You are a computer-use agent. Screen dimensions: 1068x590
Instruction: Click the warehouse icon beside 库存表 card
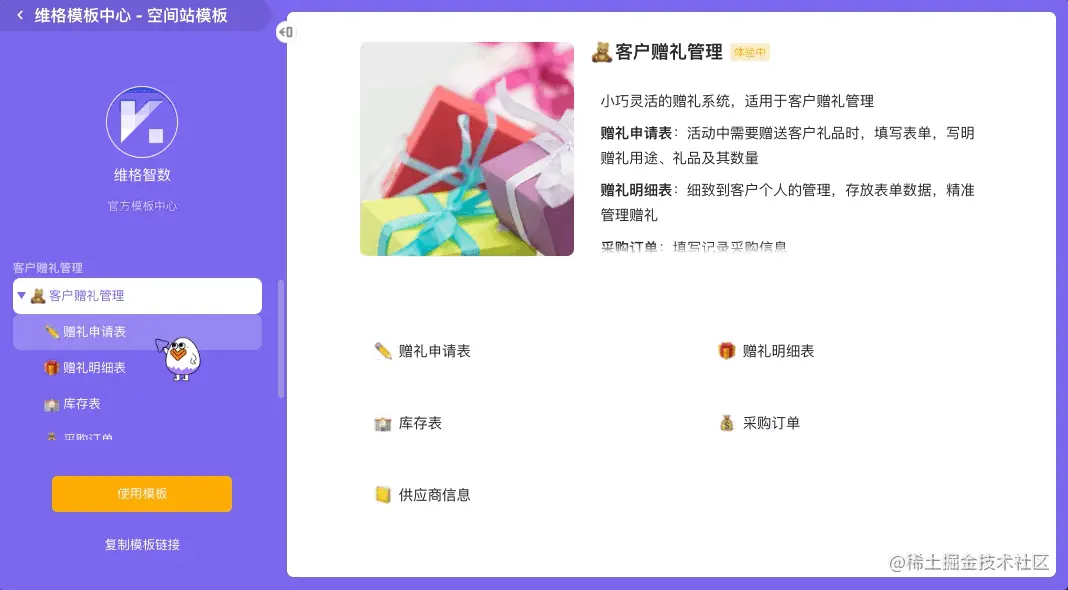point(383,423)
